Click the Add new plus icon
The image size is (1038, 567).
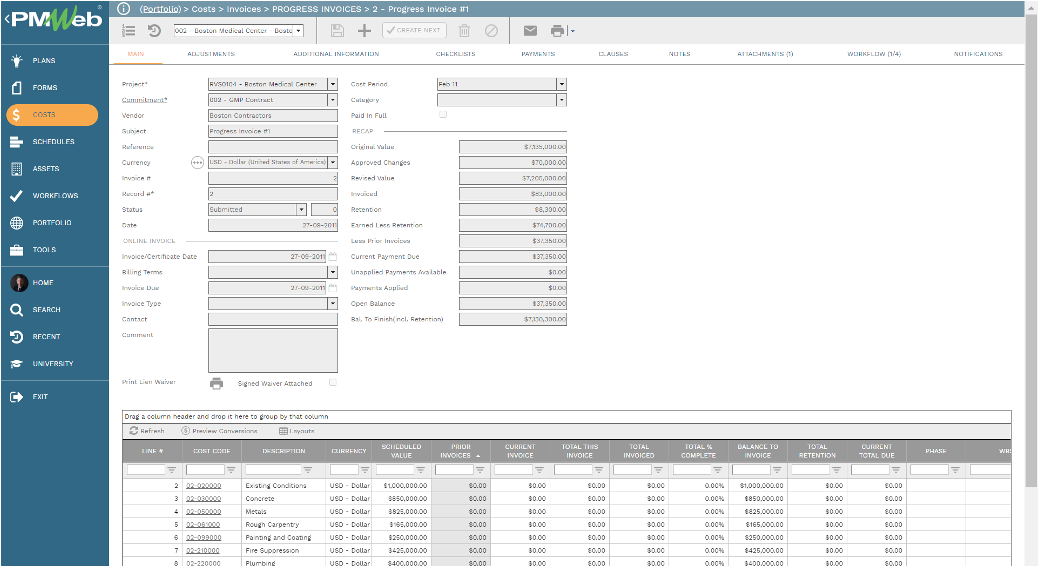[364, 30]
